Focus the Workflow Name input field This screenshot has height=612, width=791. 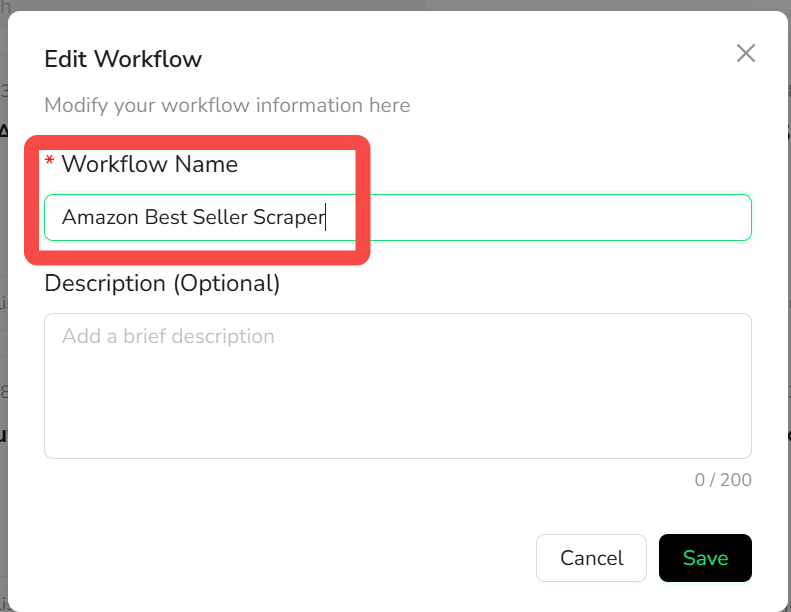(398, 217)
